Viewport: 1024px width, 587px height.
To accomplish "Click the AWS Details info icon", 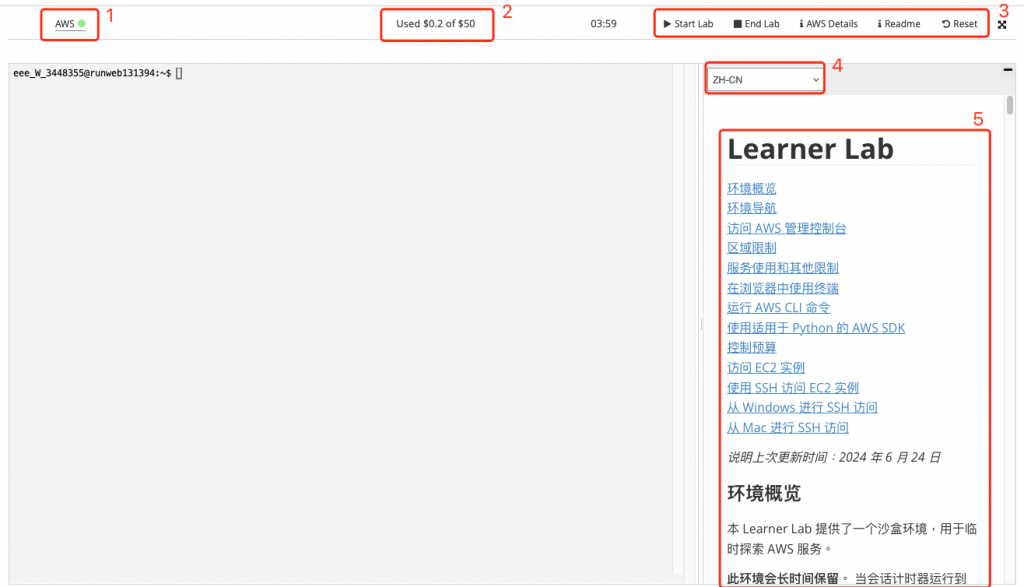I will tap(801, 24).
